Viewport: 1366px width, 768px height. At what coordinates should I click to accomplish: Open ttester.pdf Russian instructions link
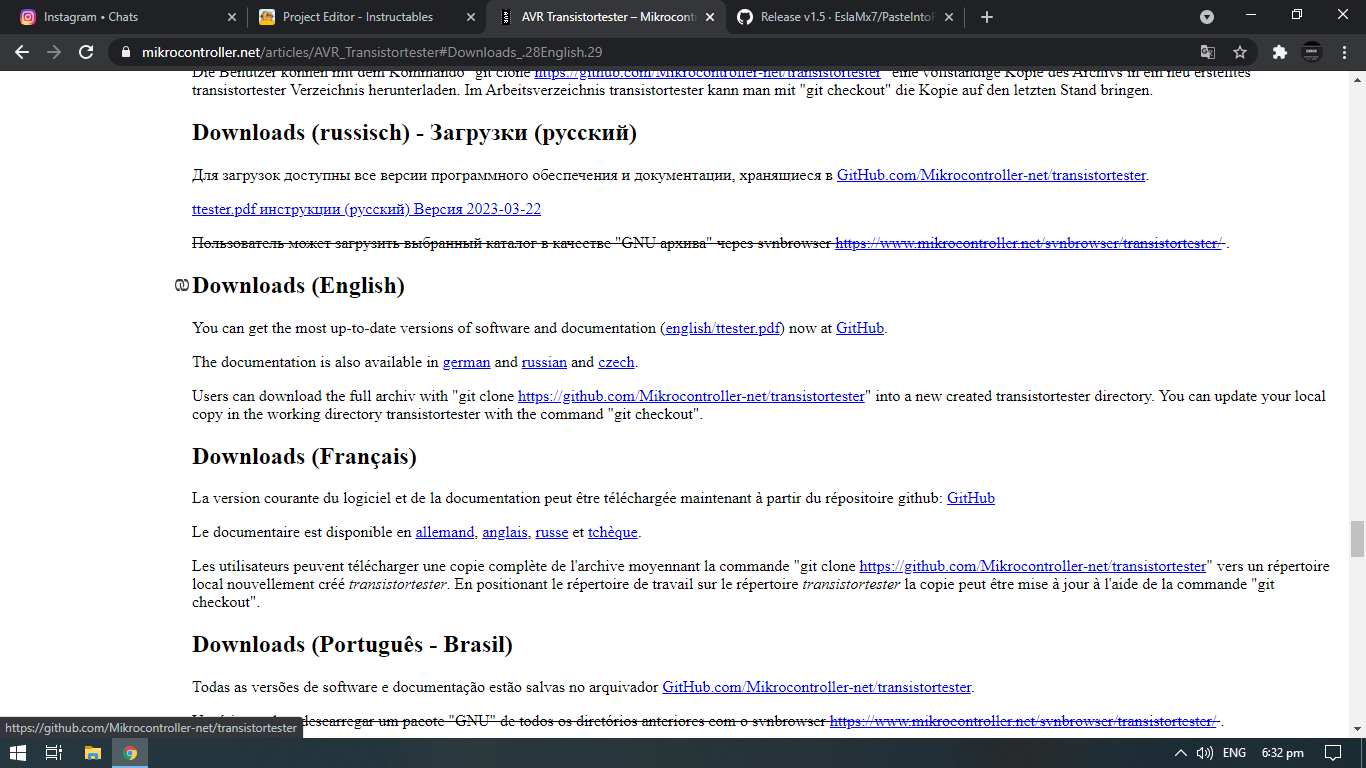[367, 209]
